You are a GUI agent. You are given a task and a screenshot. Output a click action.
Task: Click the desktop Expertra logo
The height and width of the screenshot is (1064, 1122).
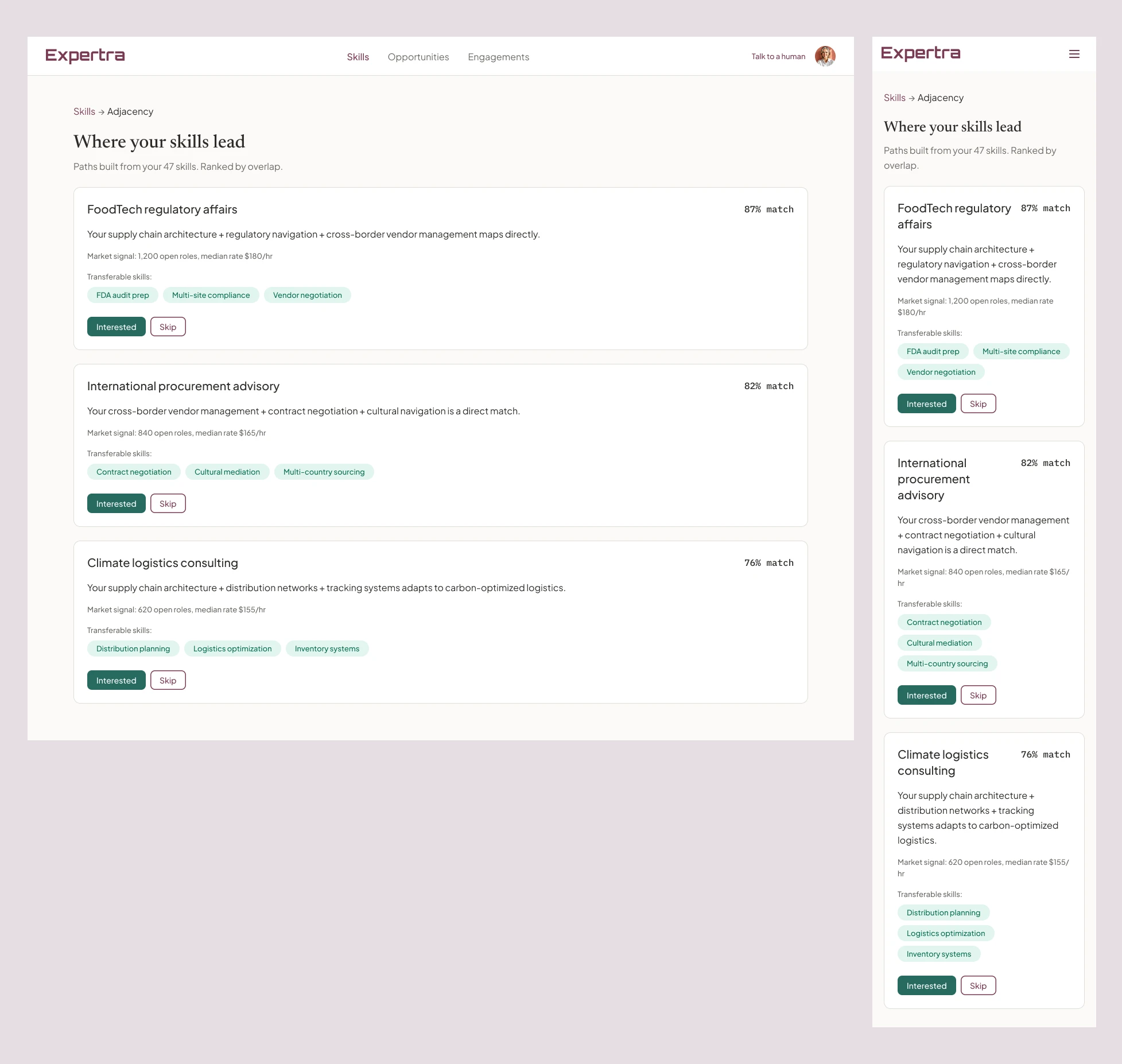pyautogui.click(x=85, y=56)
